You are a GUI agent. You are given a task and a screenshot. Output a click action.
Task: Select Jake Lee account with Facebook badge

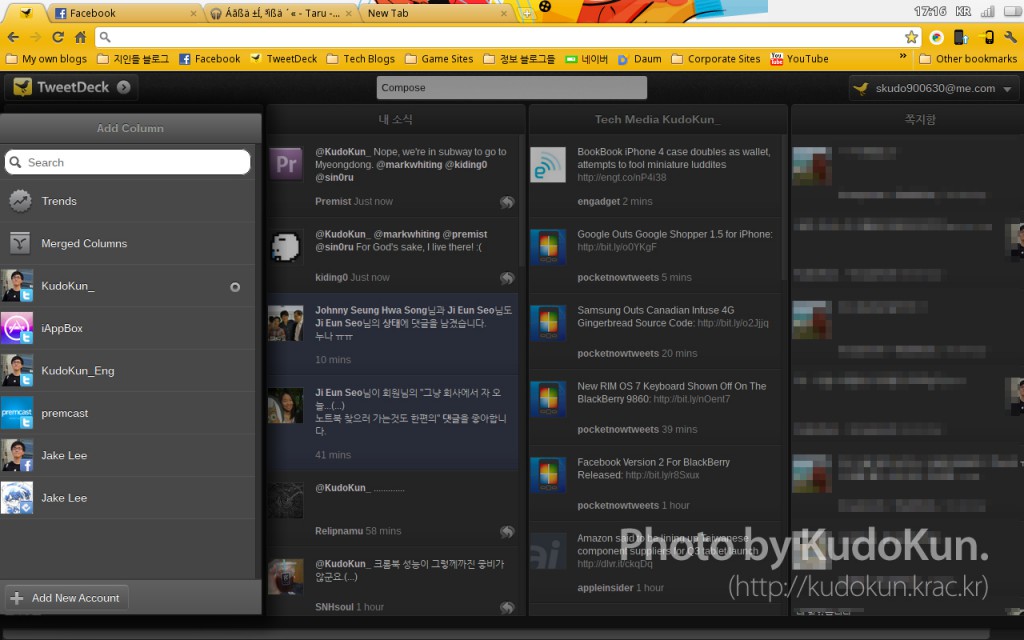click(x=127, y=455)
